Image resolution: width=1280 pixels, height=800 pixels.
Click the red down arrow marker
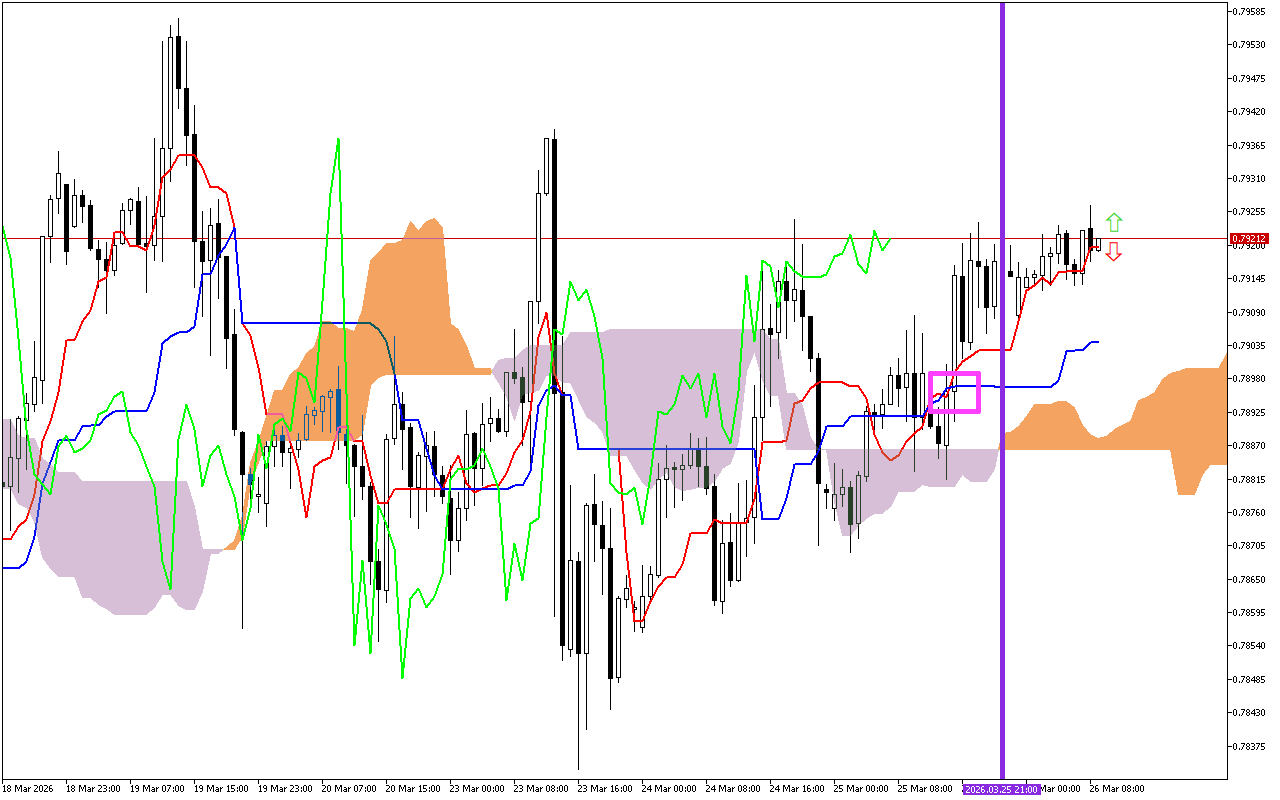(x=1114, y=251)
